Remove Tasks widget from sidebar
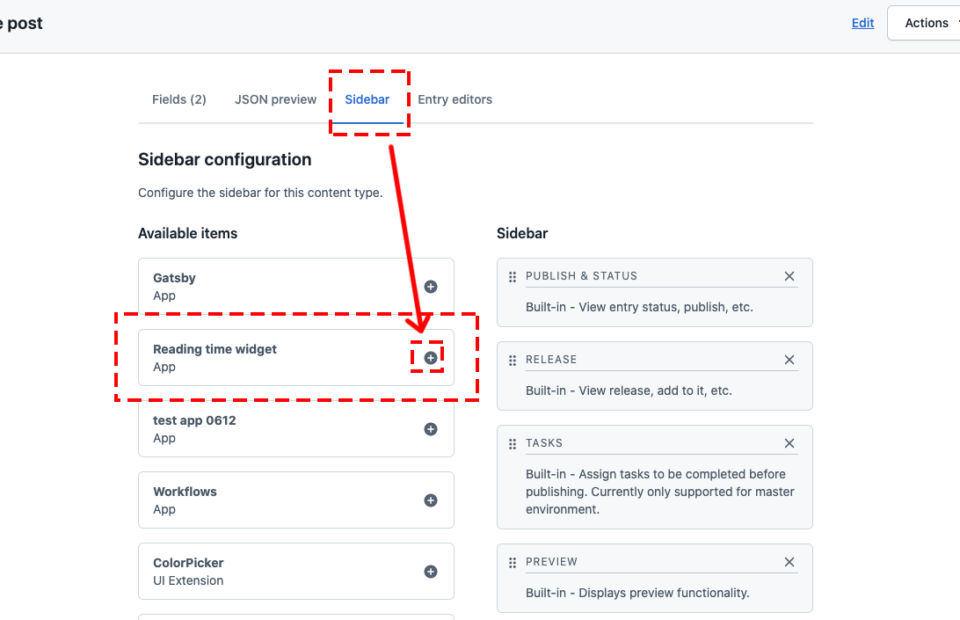960x620 pixels. coord(789,443)
